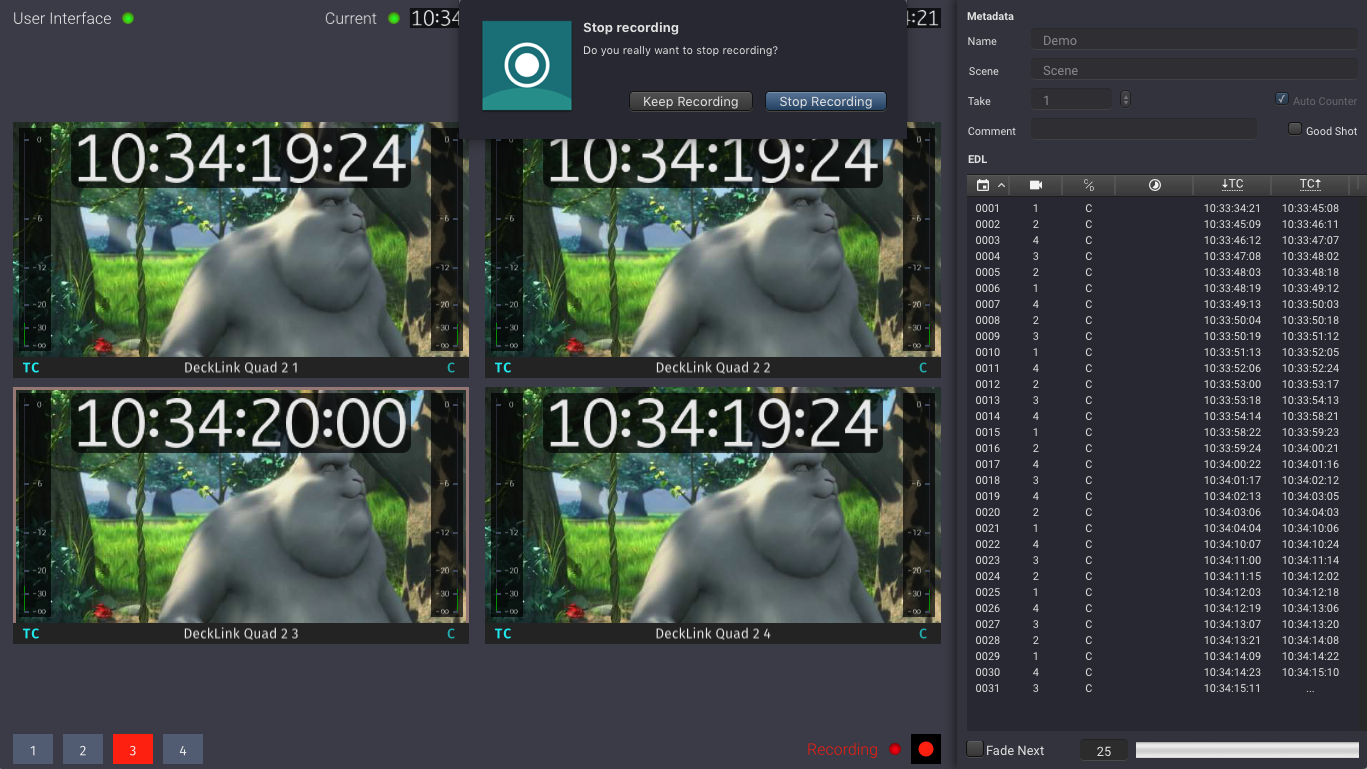This screenshot has width=1367, height=769.
Task: Click the red record button at bottom
Action: click(926, 749)
